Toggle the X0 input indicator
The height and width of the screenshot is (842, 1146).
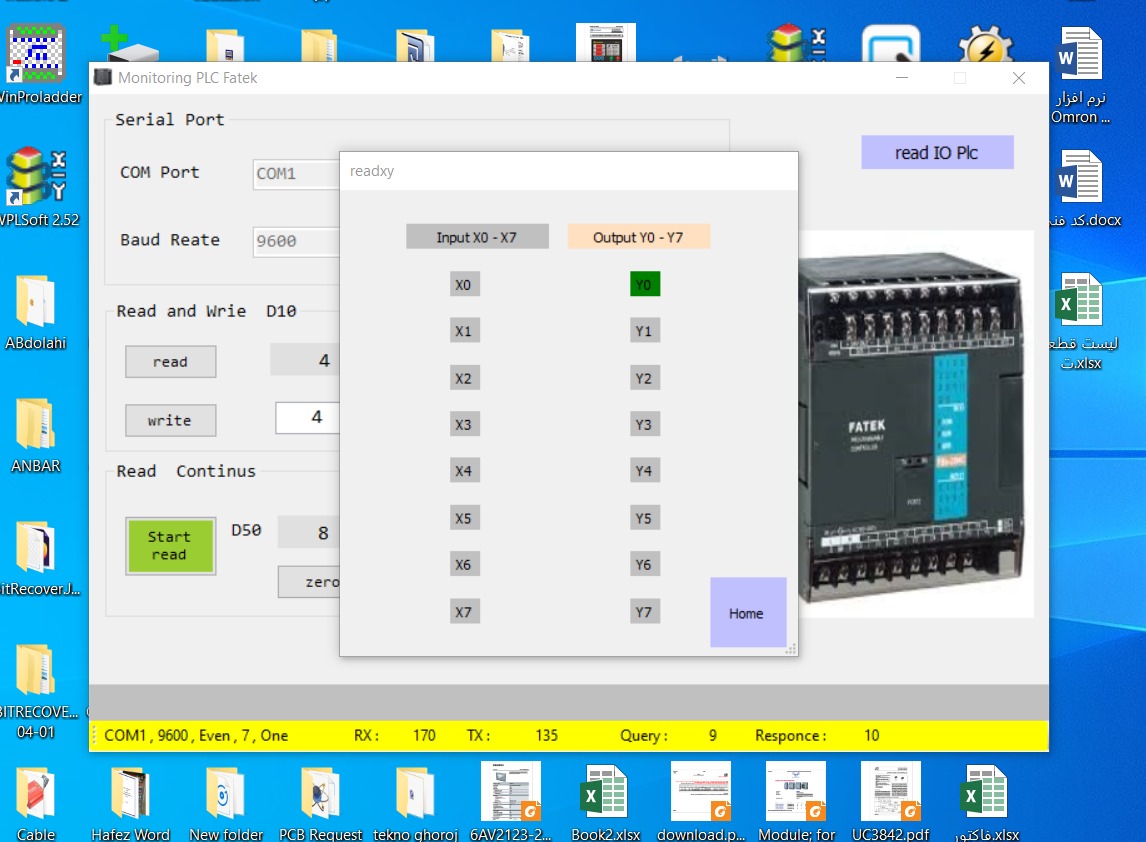[464, 285]
